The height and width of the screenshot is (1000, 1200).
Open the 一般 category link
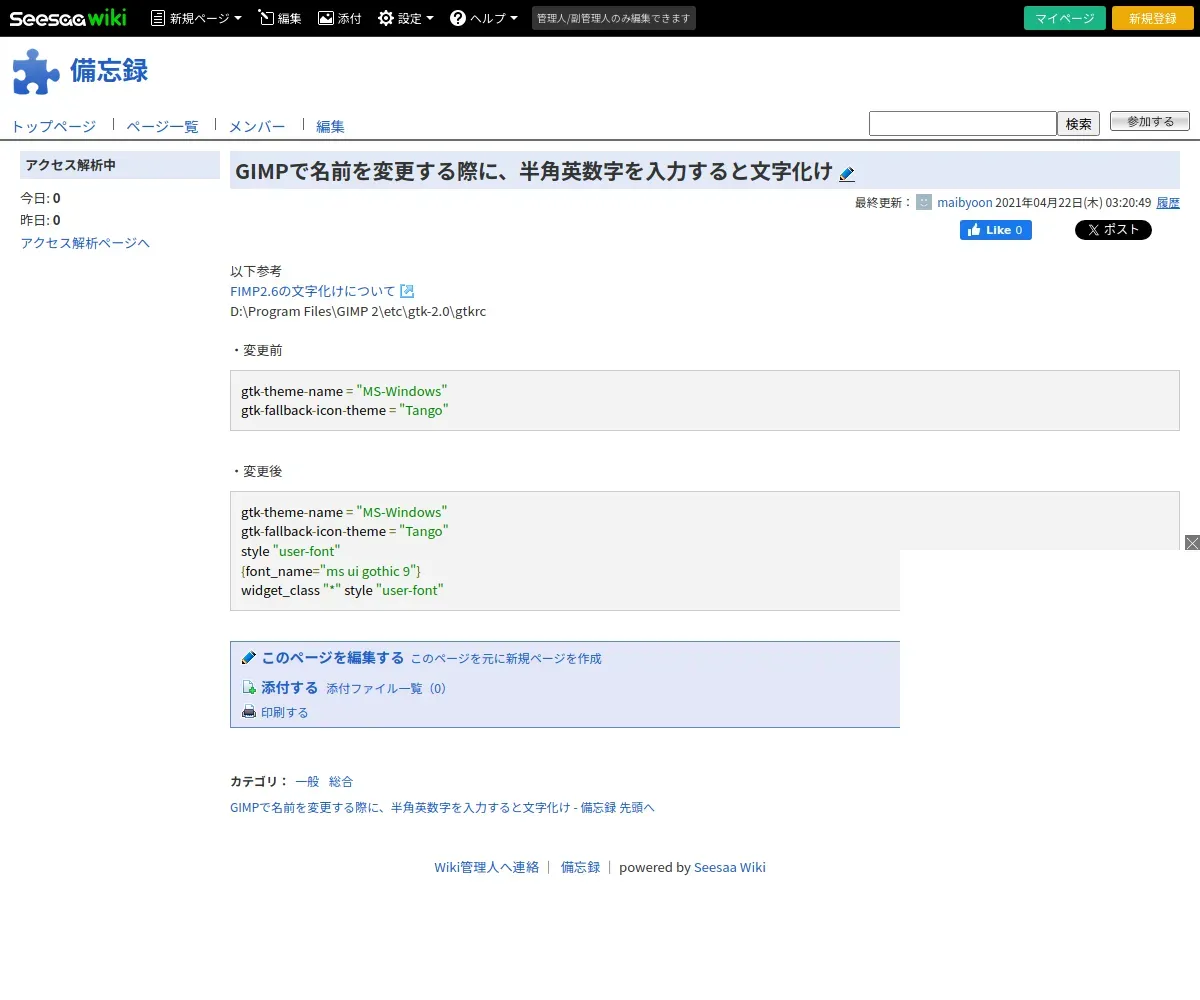coord(307,782)
